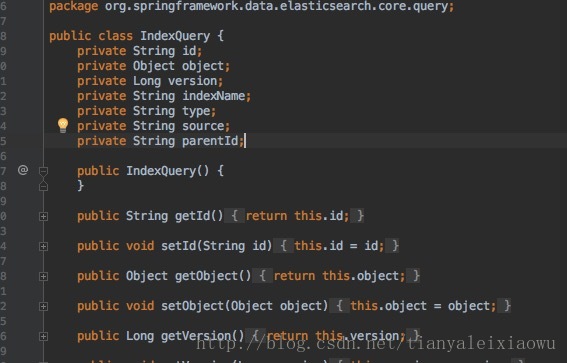Click the setObject method name
The image size is (567, 363).
click(x=192, y=306)
